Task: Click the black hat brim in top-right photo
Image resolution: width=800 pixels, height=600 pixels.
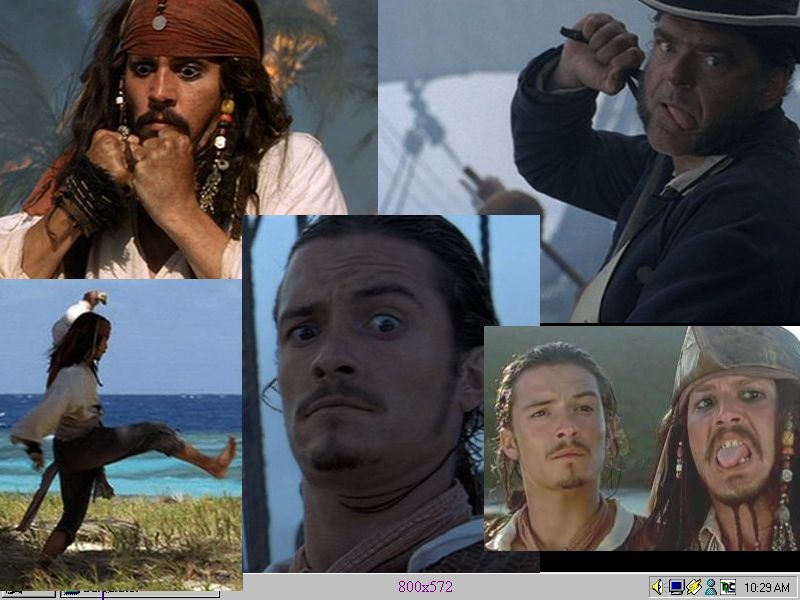Action: pos(720,12)
